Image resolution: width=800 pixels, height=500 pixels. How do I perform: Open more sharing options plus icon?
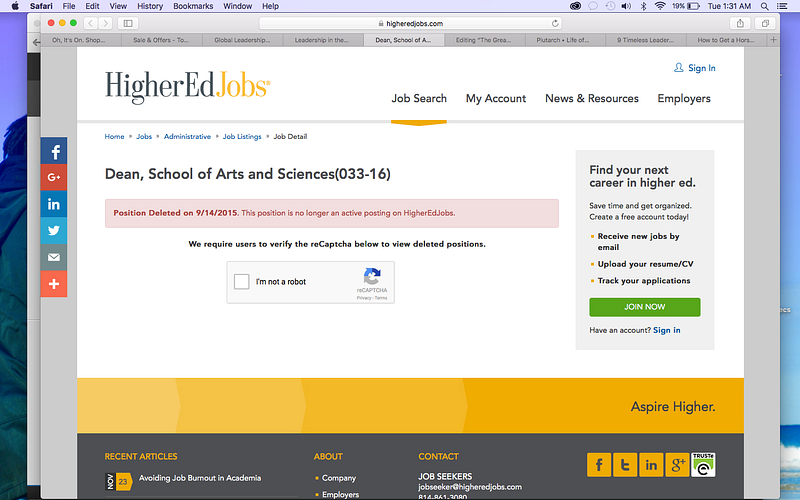click(x=54, y=284)
